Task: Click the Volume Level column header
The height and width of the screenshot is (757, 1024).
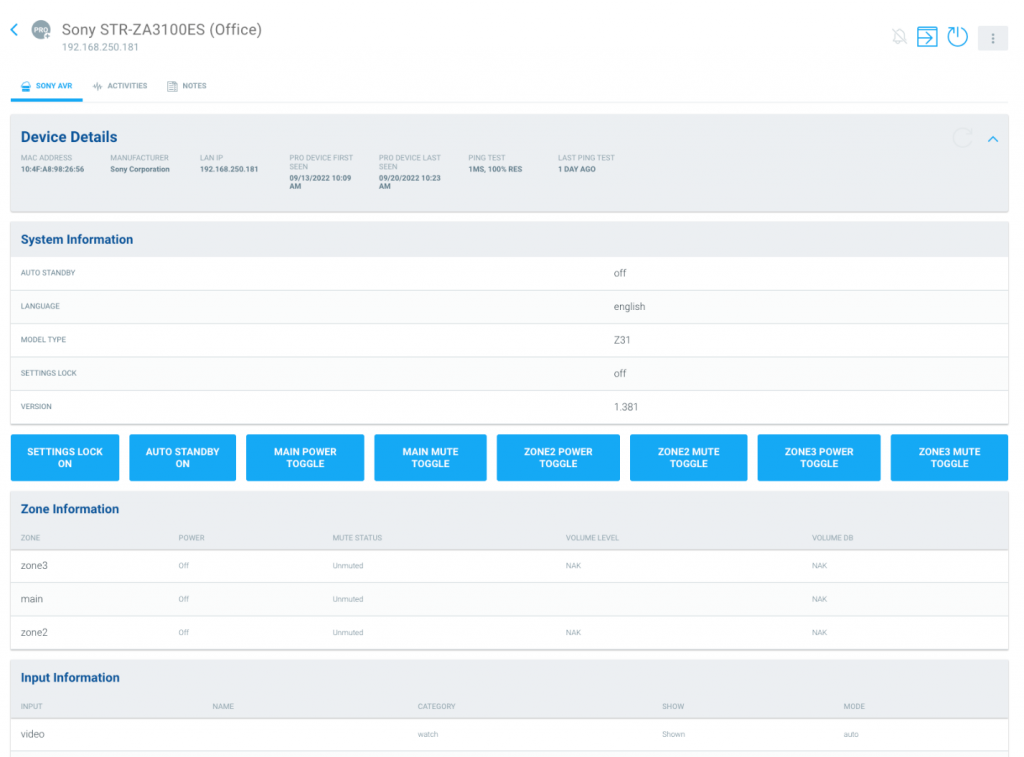Action: point(592,538)
